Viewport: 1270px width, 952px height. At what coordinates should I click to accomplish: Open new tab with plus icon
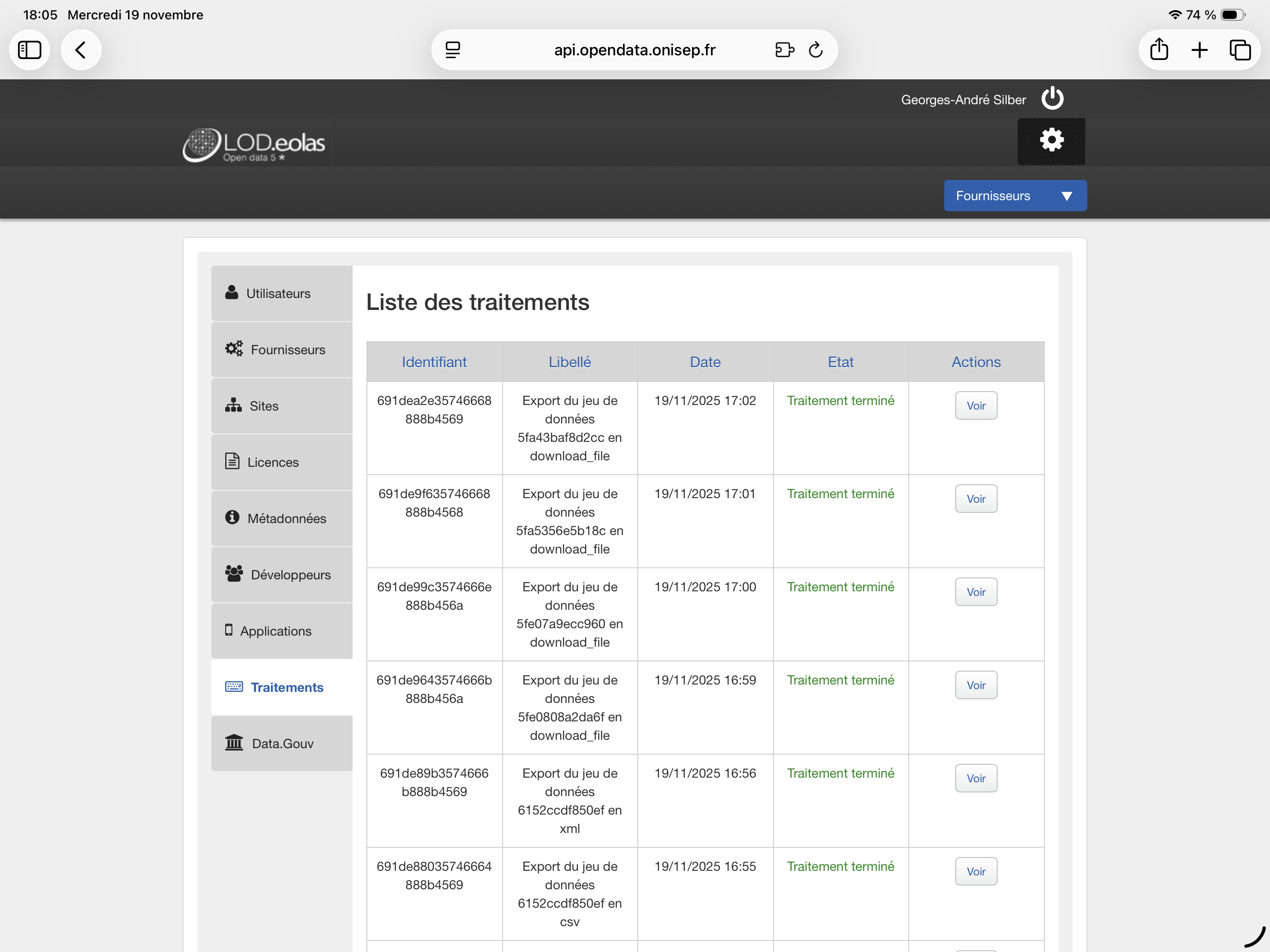(x=1199, y=50)
